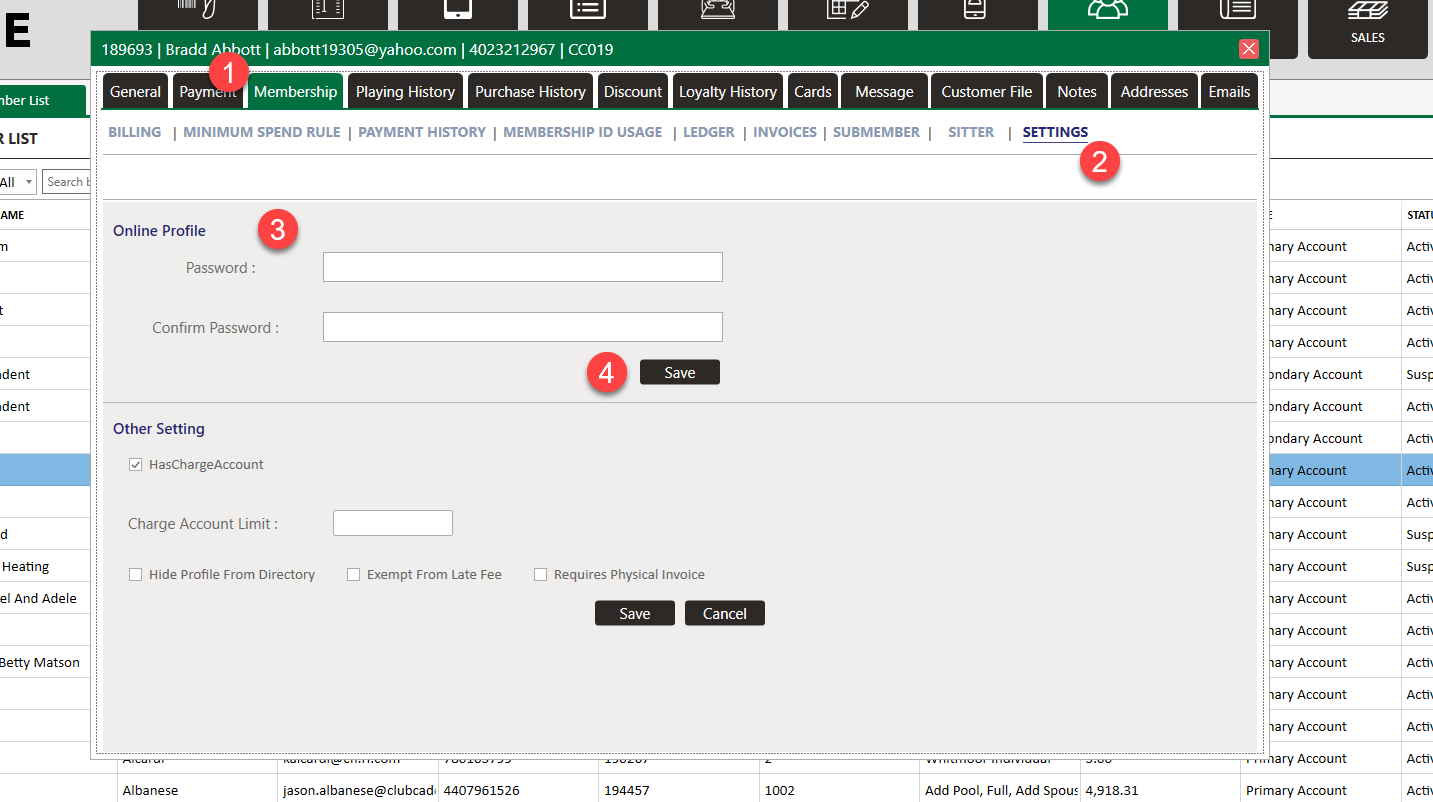Focus the Charge Account Limit field
The image size is (1433, 802).
[392, 523]
